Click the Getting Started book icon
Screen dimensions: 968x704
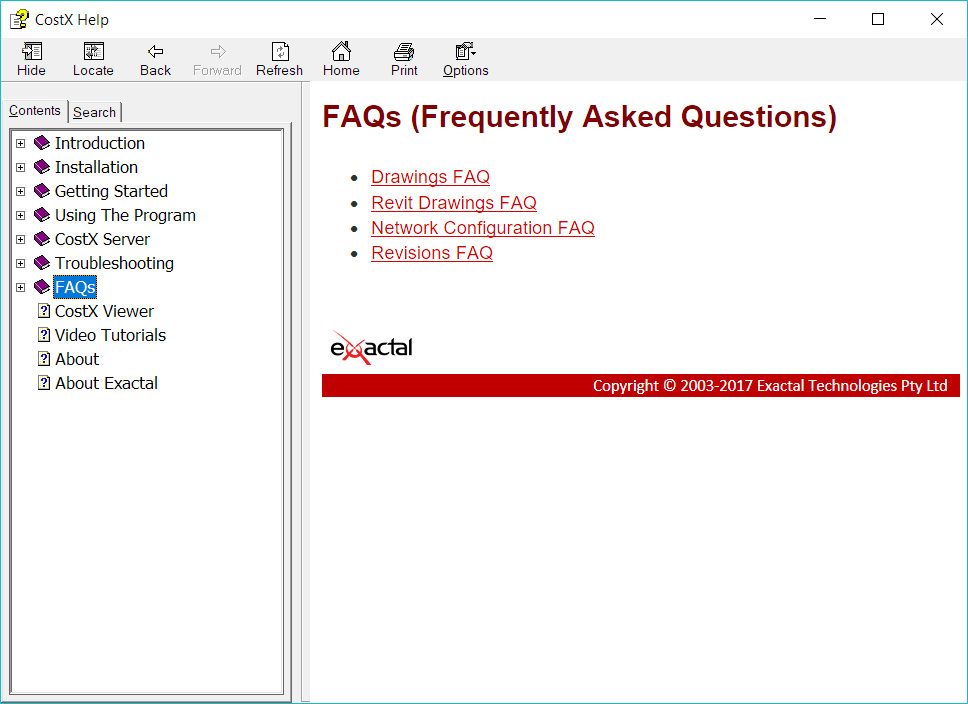pos(42,191)
